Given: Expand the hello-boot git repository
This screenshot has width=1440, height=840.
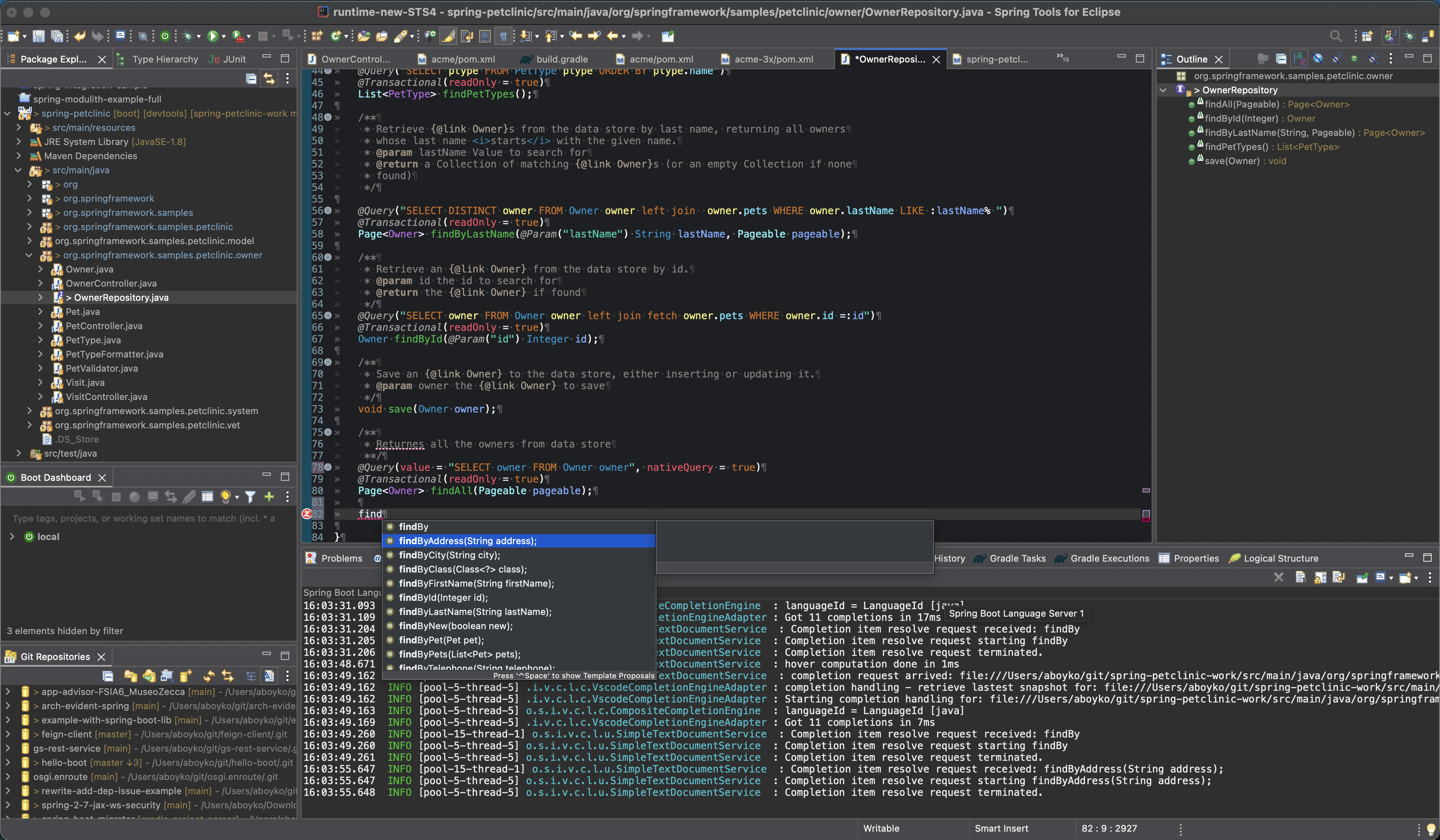Looking at the screenshot, I should (x=7, y=763).
